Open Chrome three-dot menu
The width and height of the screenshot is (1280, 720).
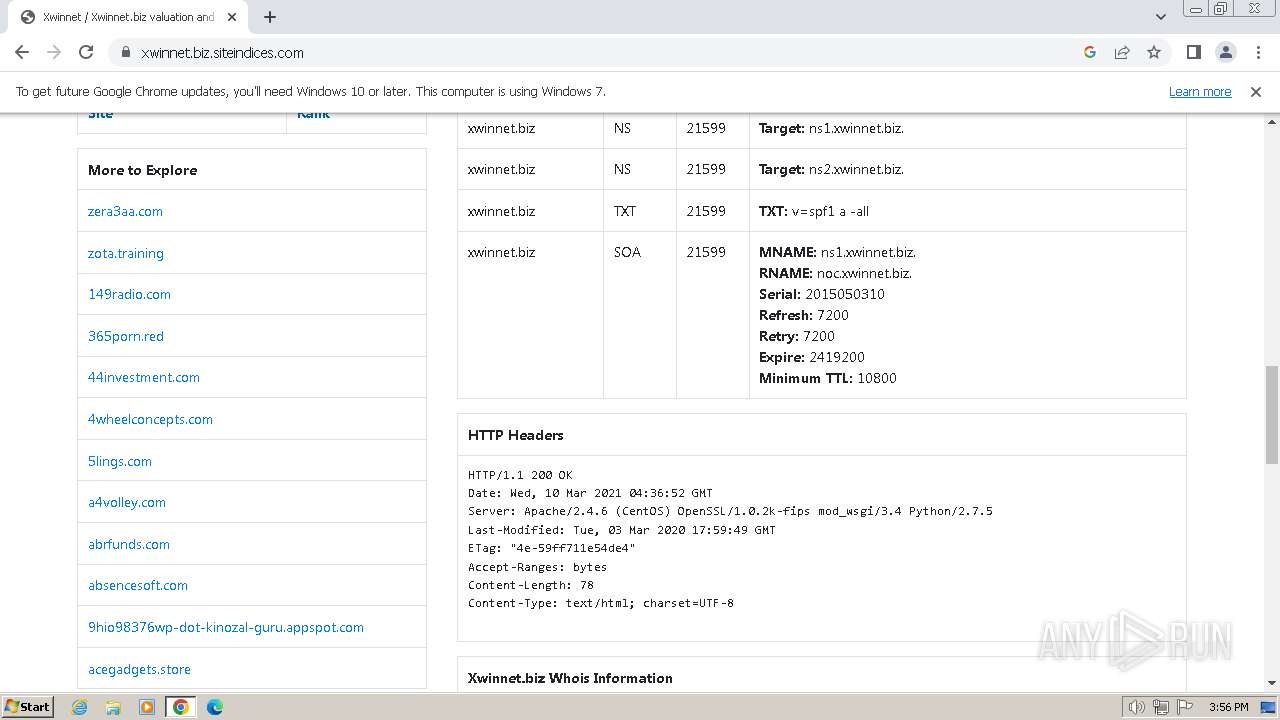pyautogui.click(x=1257, y=52)
